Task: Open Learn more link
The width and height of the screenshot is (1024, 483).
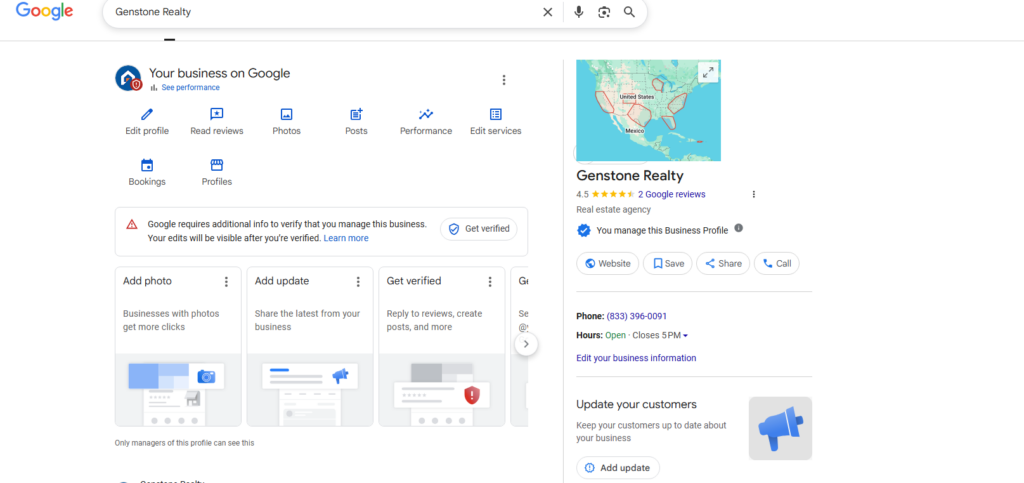Action: coord(346,238)
